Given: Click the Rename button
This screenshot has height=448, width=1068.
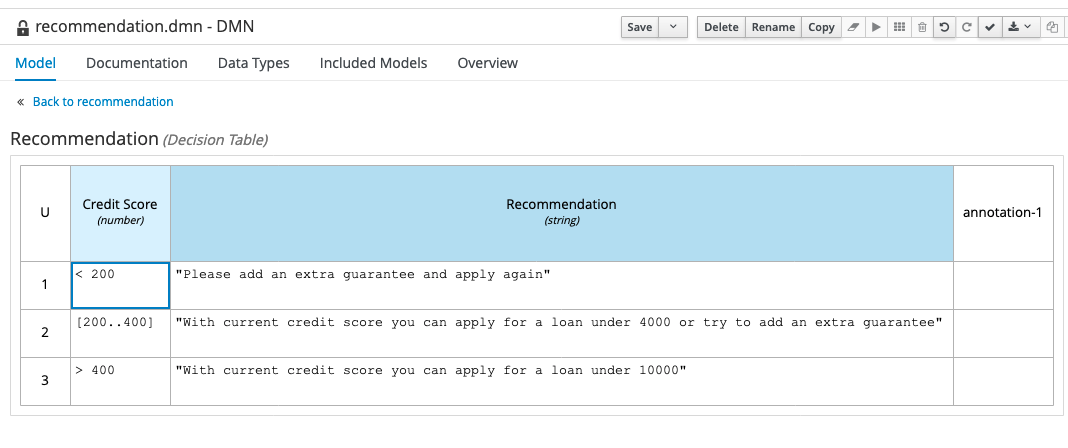Looking at the screenshot, I should [x=773, y=27].
